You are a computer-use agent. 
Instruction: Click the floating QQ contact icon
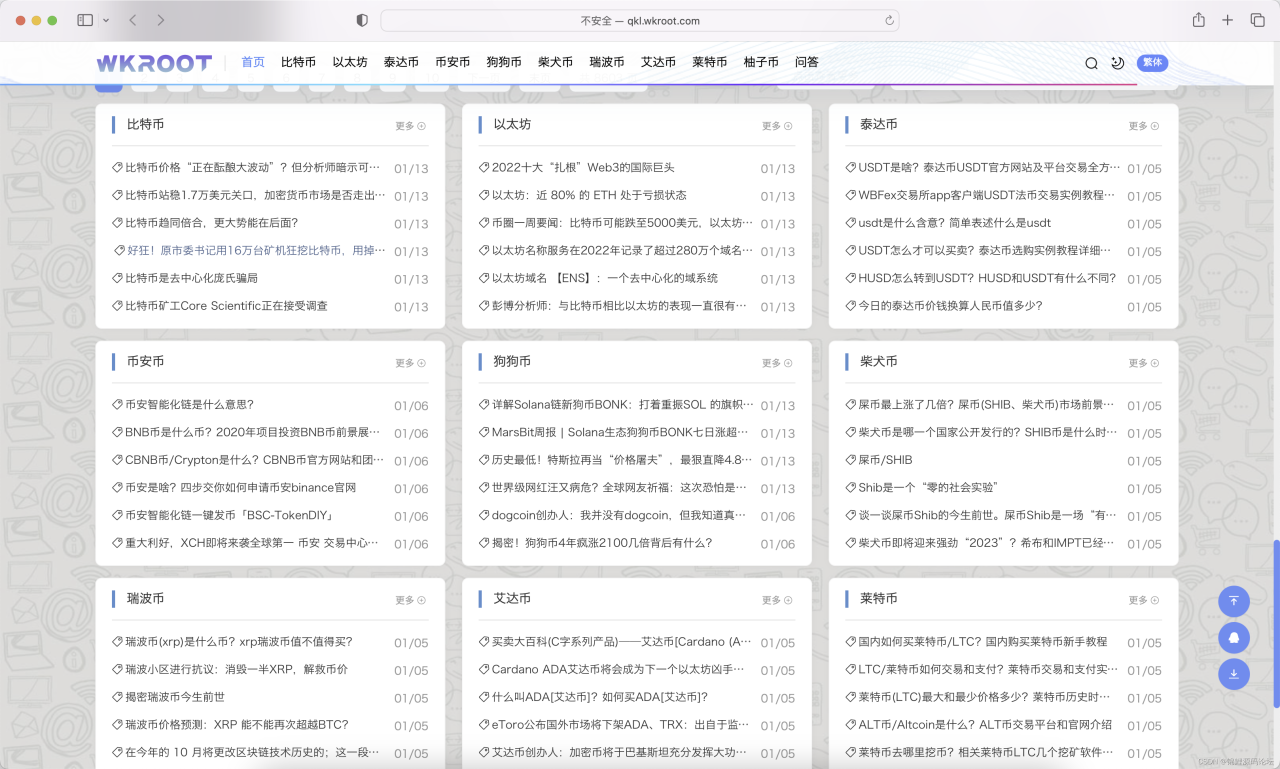point(1234,637)
